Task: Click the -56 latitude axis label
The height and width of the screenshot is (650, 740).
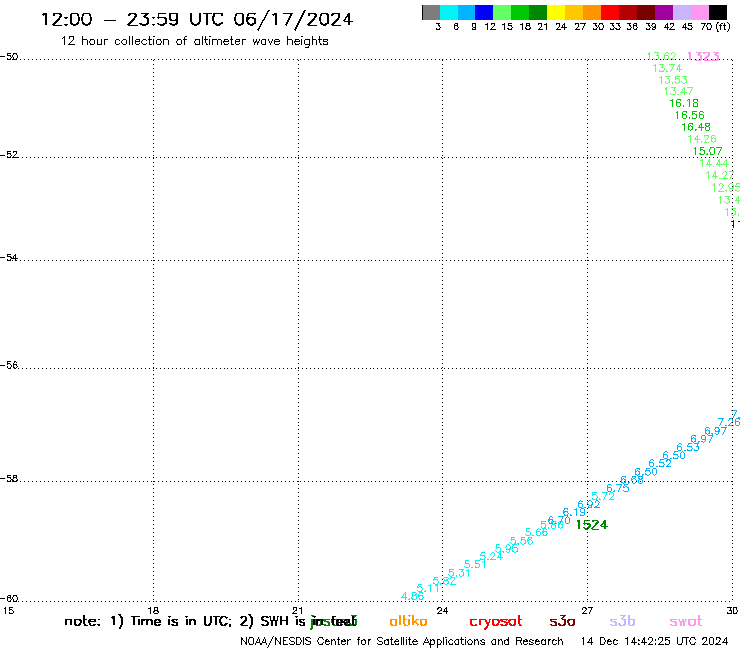Action: point(9,365)
